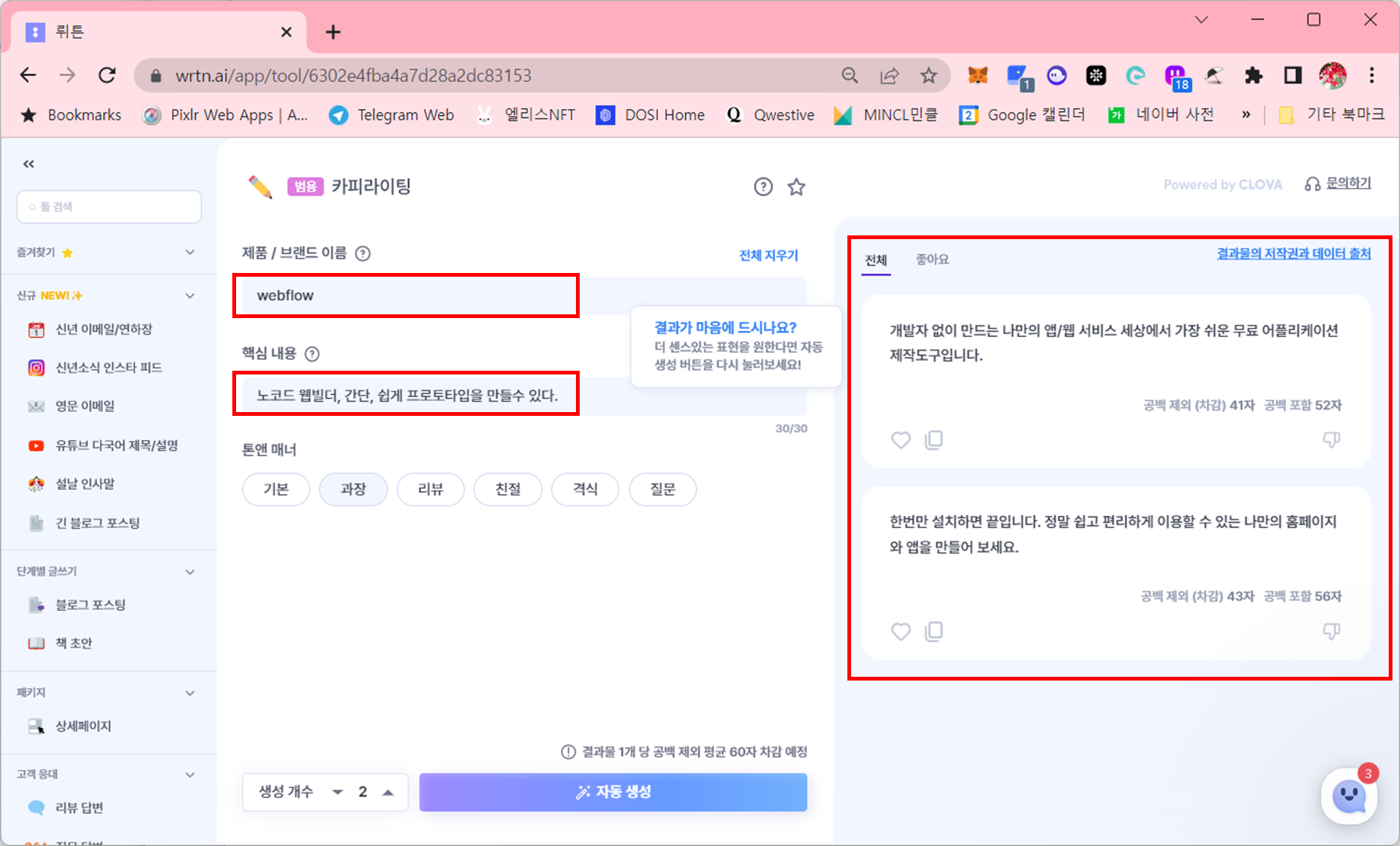
Task: Open 긴 블로그 포스팅 tool
Action: pos(98,523)
